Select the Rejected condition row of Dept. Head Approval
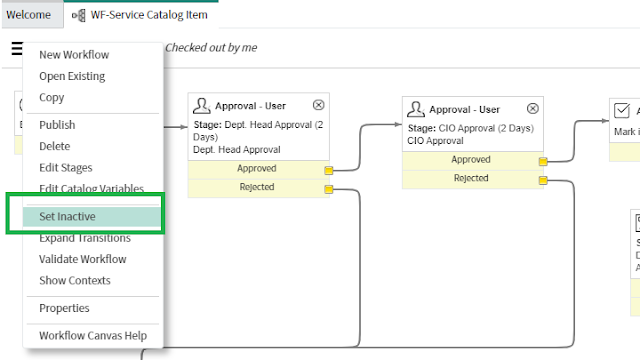640x360 pixels. click(258, 187)
